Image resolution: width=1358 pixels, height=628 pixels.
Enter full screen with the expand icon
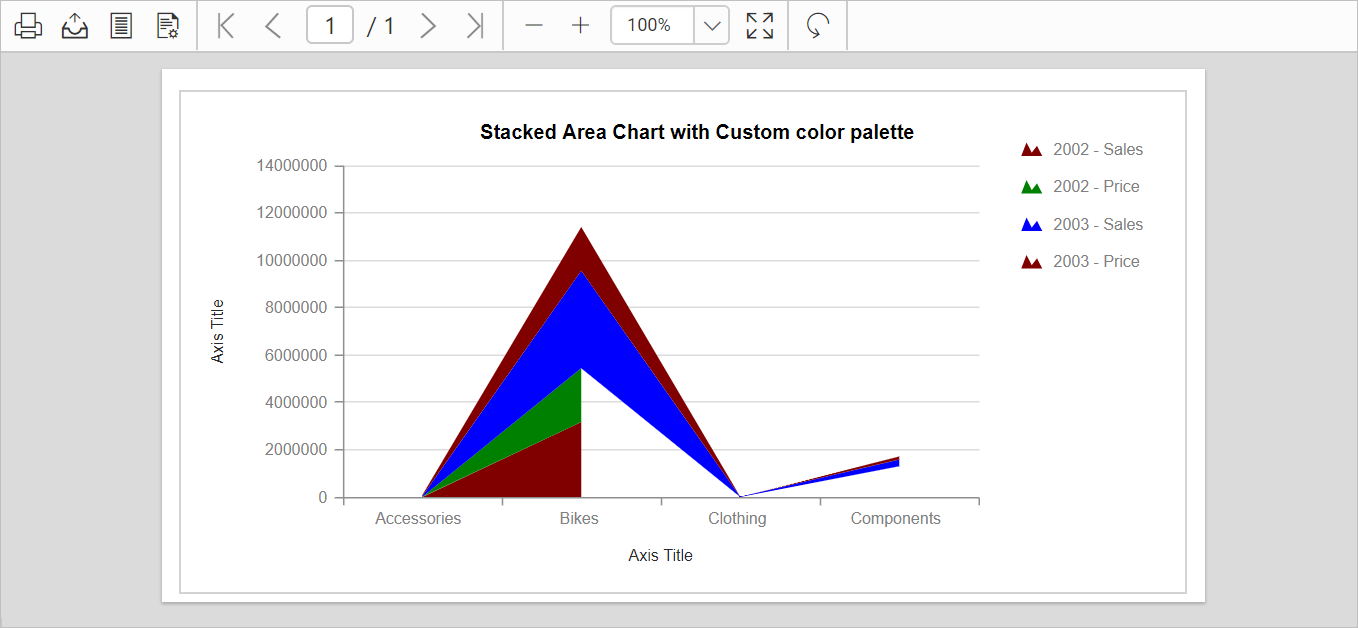759,25
